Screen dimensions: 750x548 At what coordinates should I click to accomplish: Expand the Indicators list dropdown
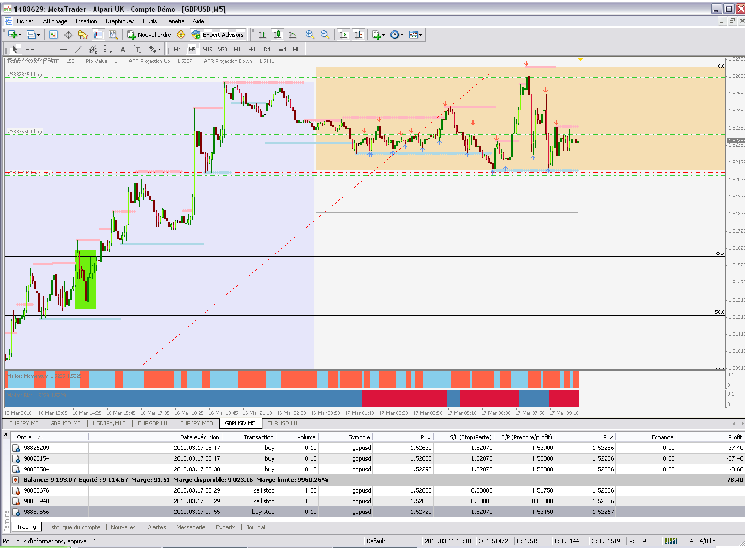coord(379,34)
